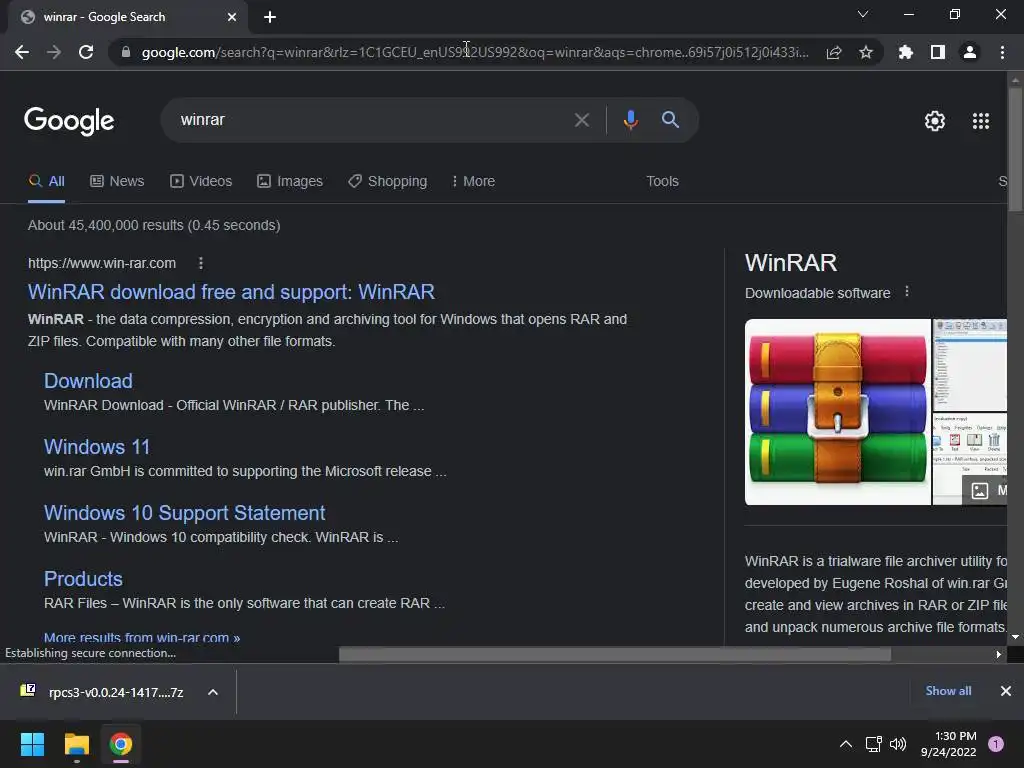Close the downloads bar

click(x=1006, y=691)
